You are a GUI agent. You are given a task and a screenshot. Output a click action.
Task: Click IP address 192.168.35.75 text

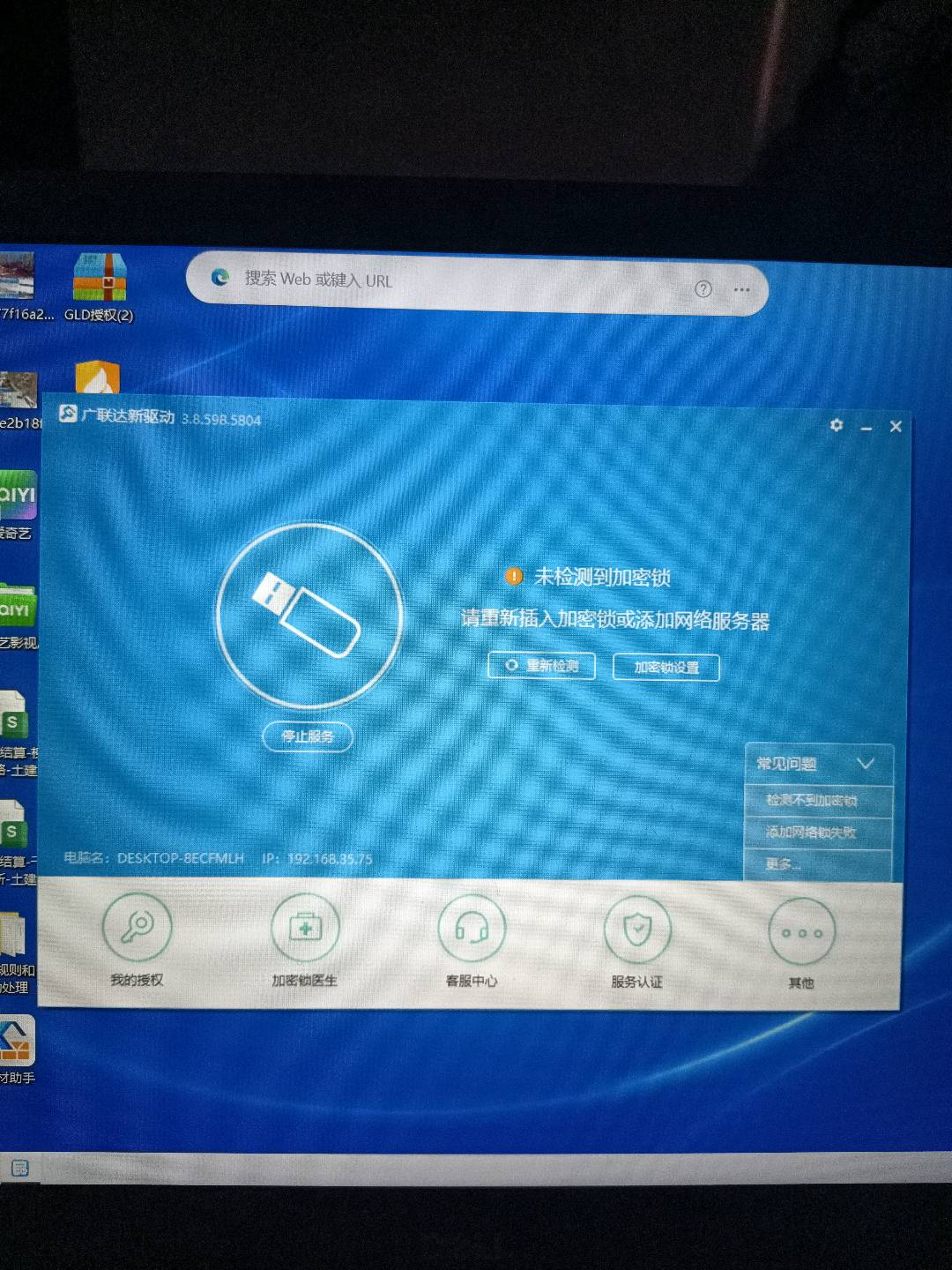[330, 858]
